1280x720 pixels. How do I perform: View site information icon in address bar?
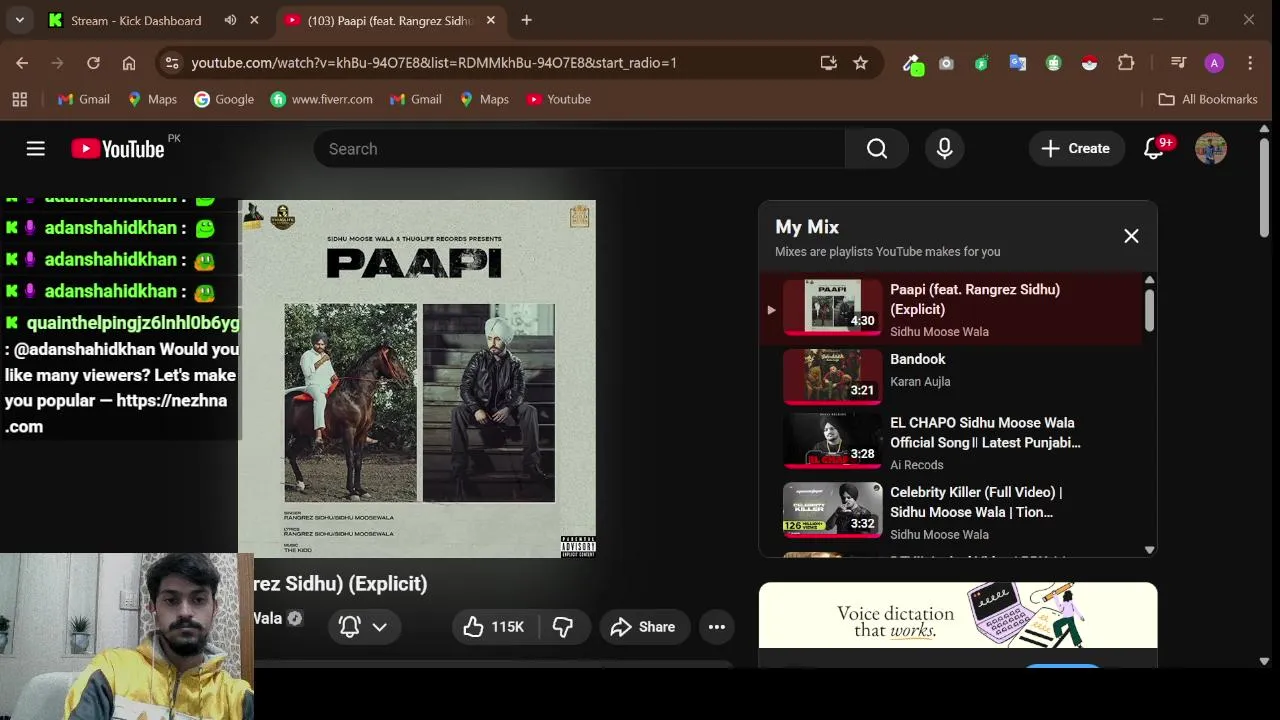click(x=172, y=63)
